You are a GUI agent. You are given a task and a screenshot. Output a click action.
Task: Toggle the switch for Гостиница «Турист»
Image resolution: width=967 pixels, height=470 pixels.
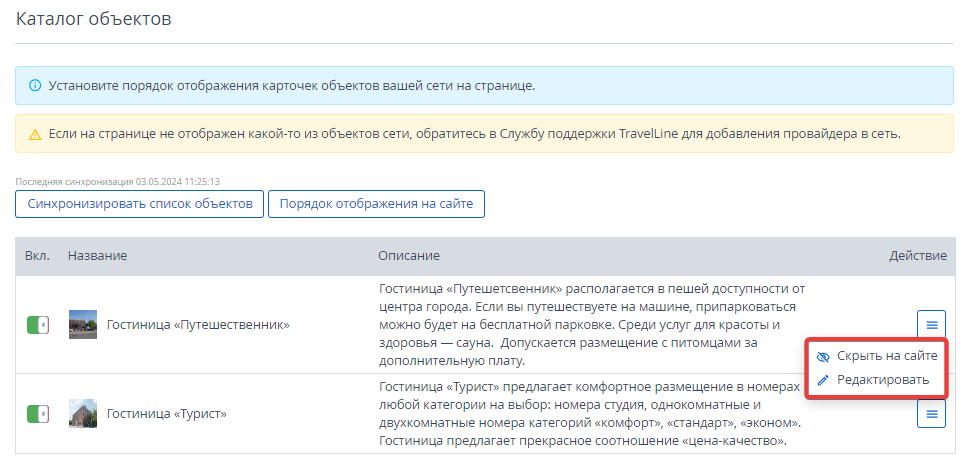[38, 414]
